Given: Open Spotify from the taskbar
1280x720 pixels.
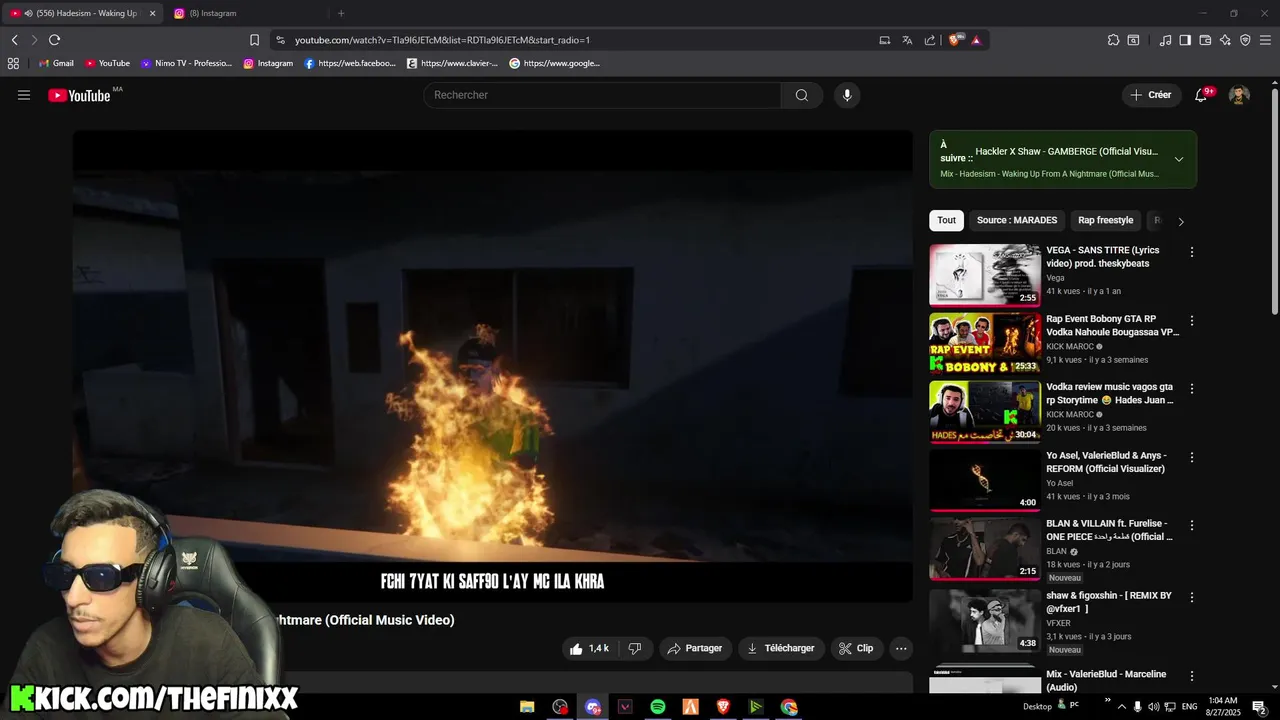Looking at the screenshot, I should pos(657,707).
